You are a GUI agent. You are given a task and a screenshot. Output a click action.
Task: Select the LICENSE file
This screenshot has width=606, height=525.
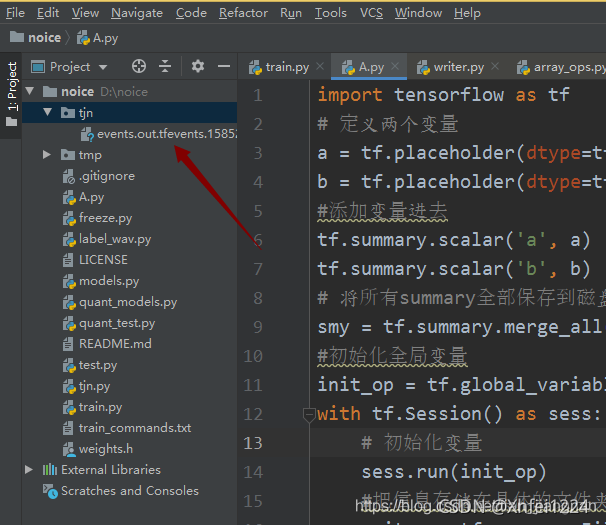(95, 260)
